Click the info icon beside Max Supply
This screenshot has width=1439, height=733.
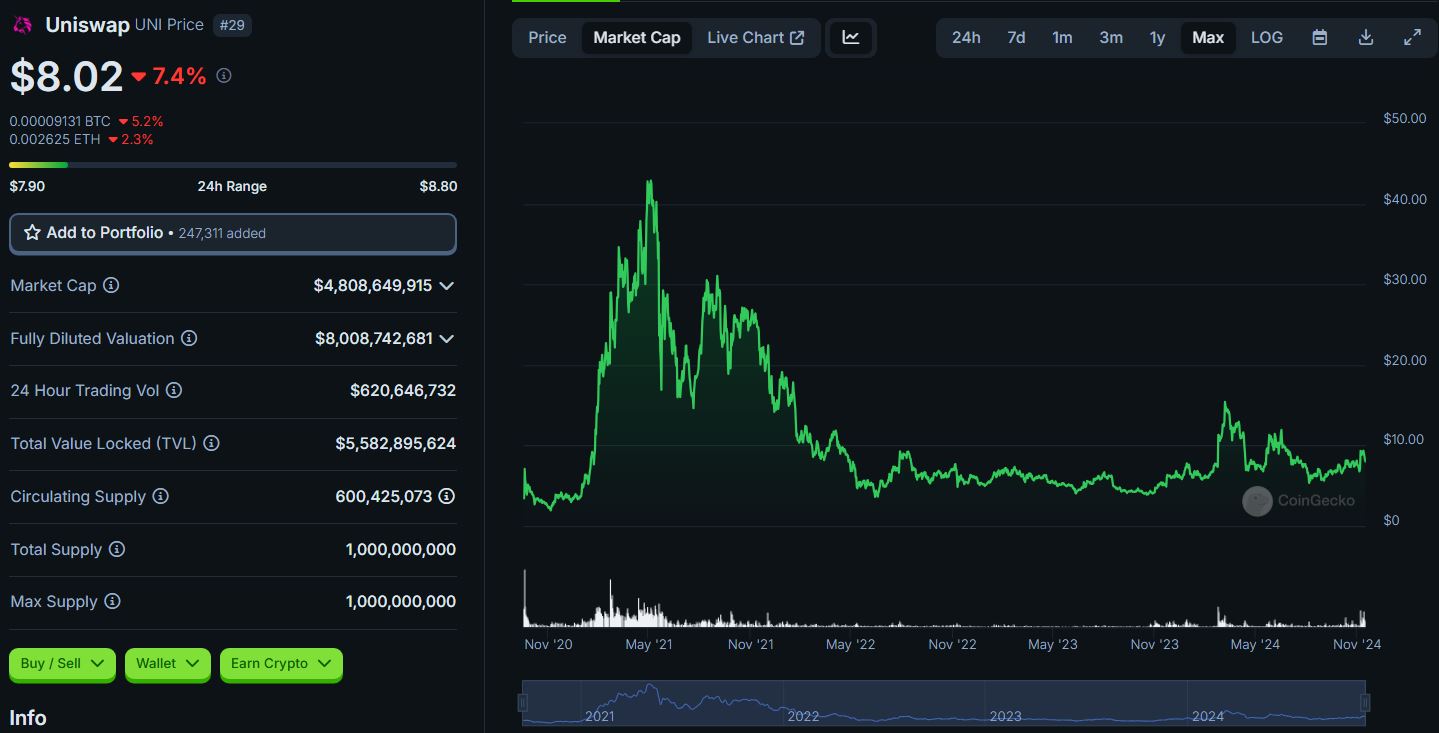pos(112,601)
